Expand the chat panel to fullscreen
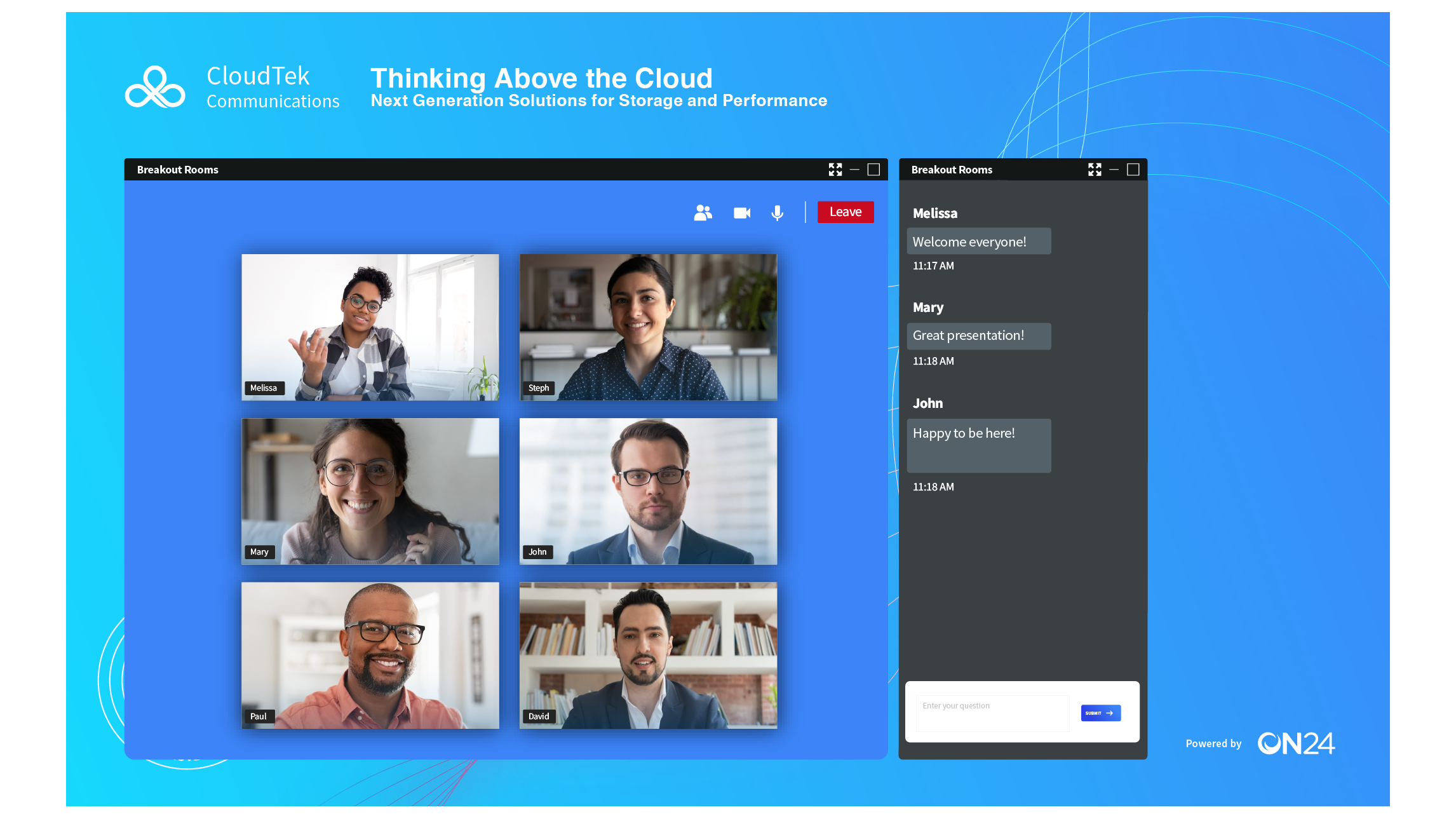 [x=1095, y=169]
